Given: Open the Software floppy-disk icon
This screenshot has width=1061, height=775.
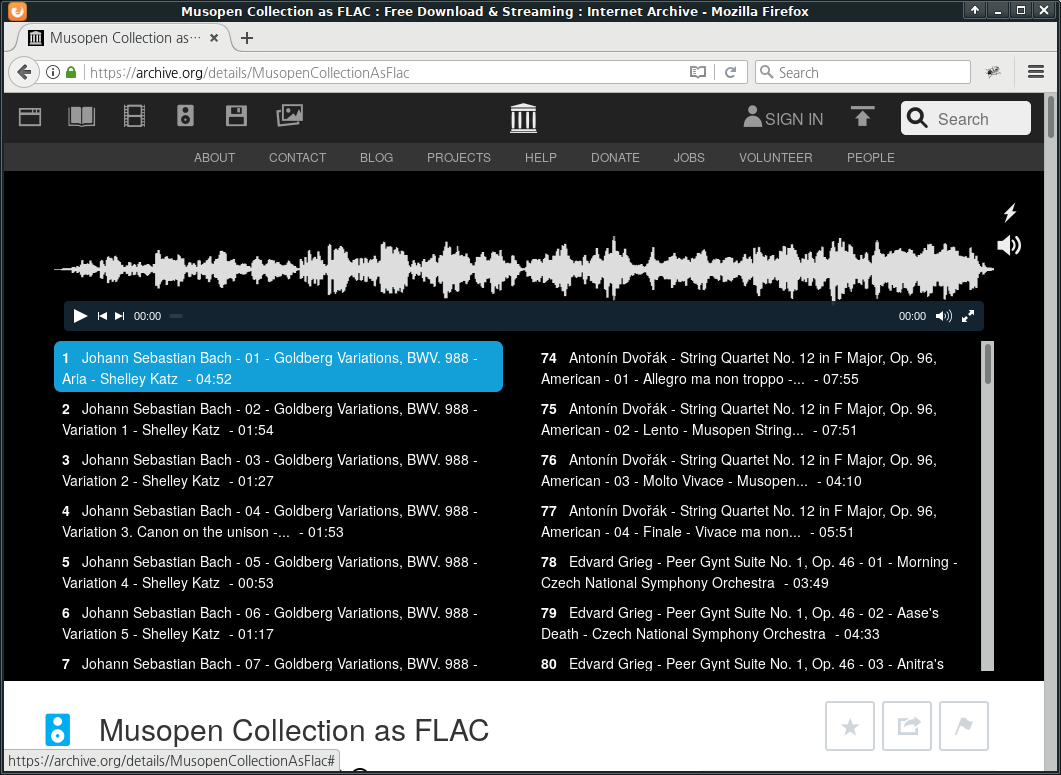Looking at the screenshot, I should (236, 116).
